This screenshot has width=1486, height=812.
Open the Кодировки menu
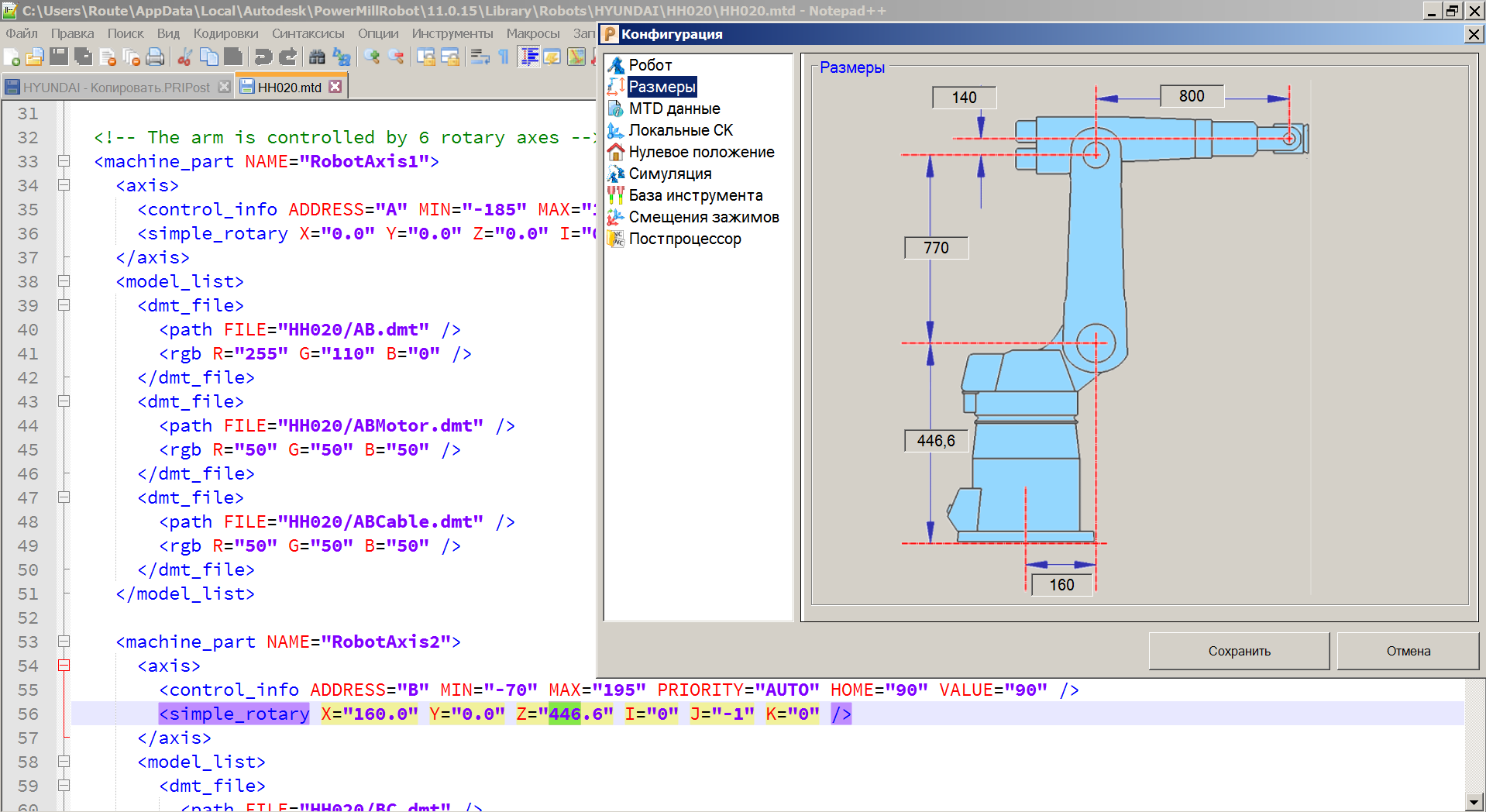pyautogui.click(x=225, y=33)
